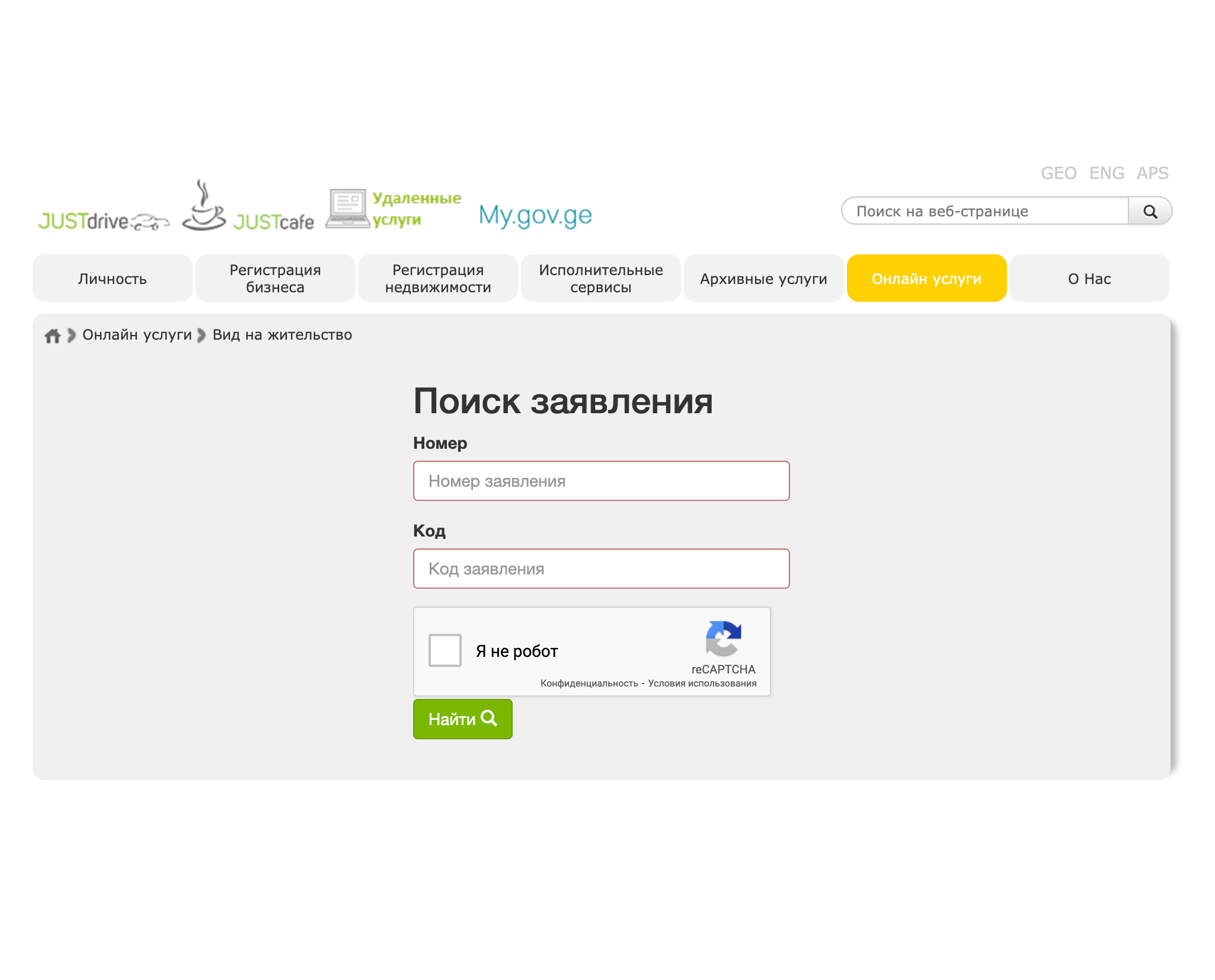This screenshot has width=1215, height=980.
Task: Click the Онлайн услуги breadcrumb link
Action: point(137,335)
